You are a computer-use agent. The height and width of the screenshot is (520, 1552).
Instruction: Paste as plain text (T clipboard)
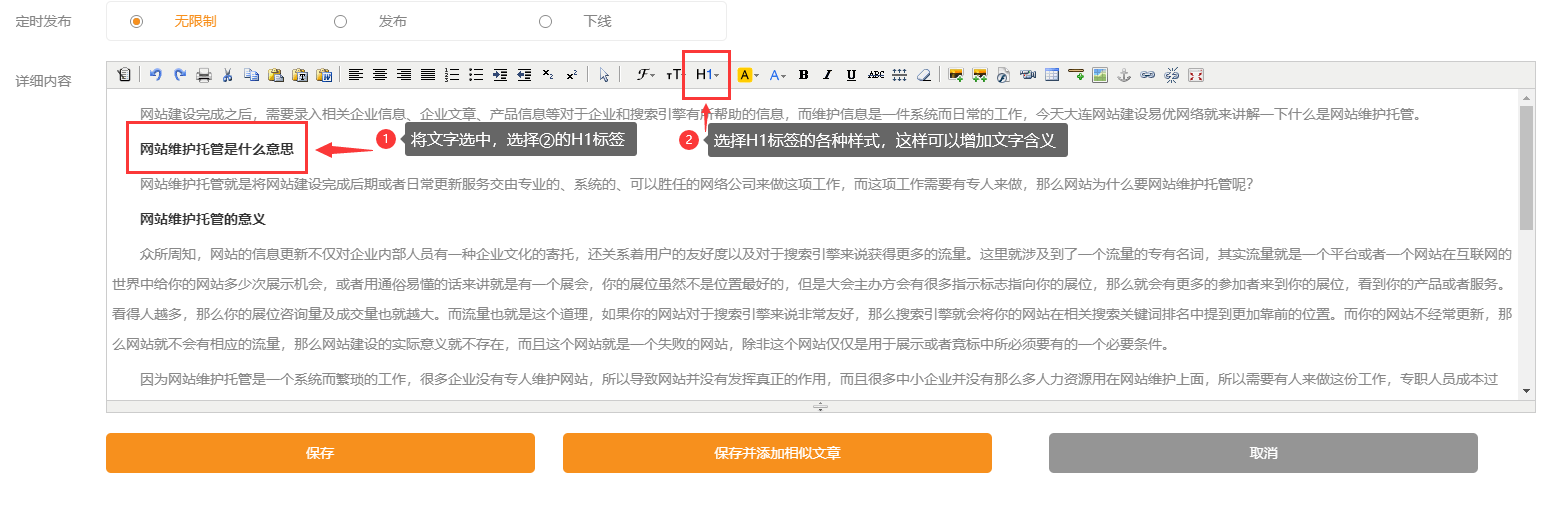coord(300,75)
